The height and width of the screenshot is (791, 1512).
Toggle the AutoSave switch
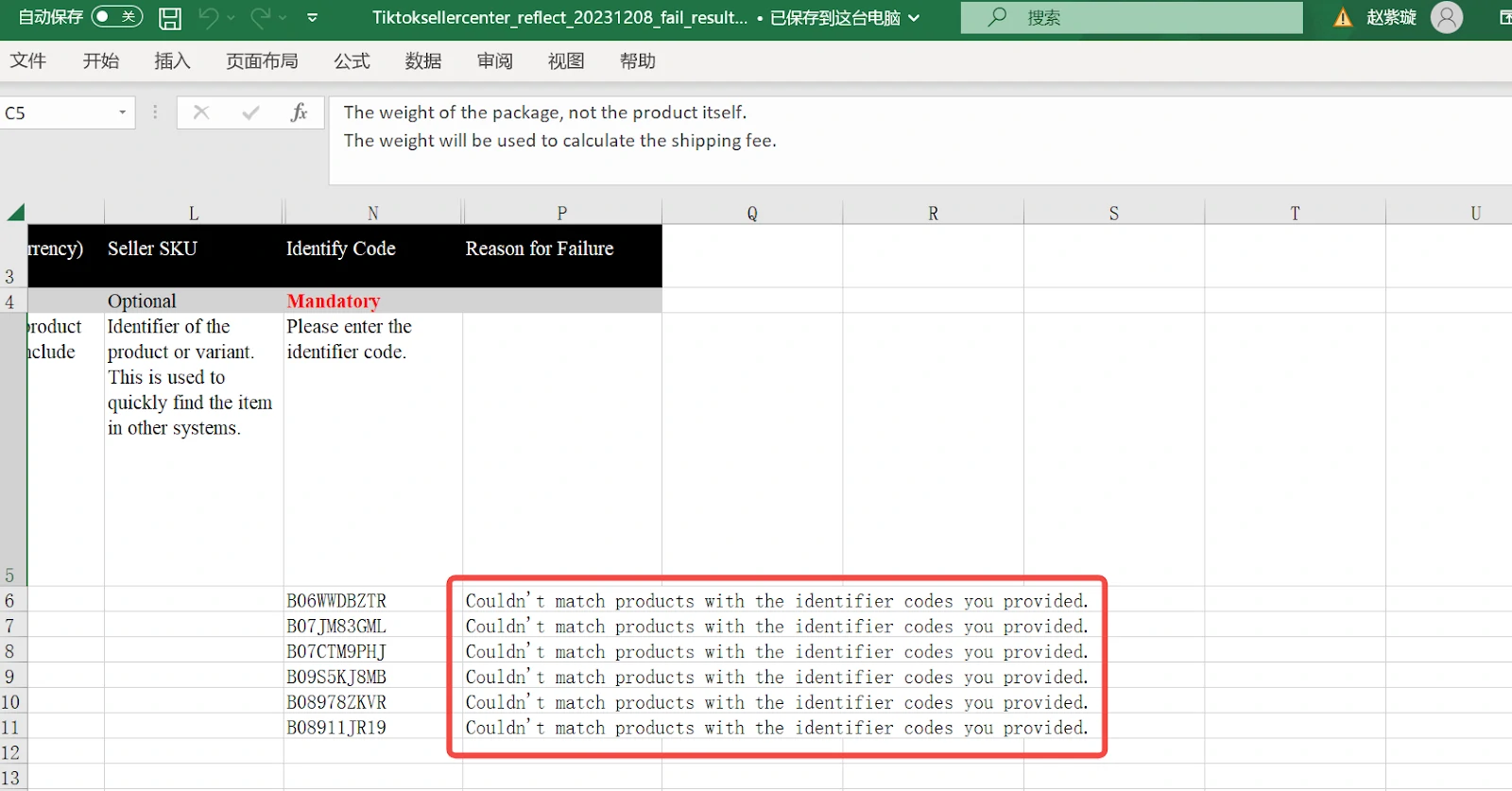116,17
